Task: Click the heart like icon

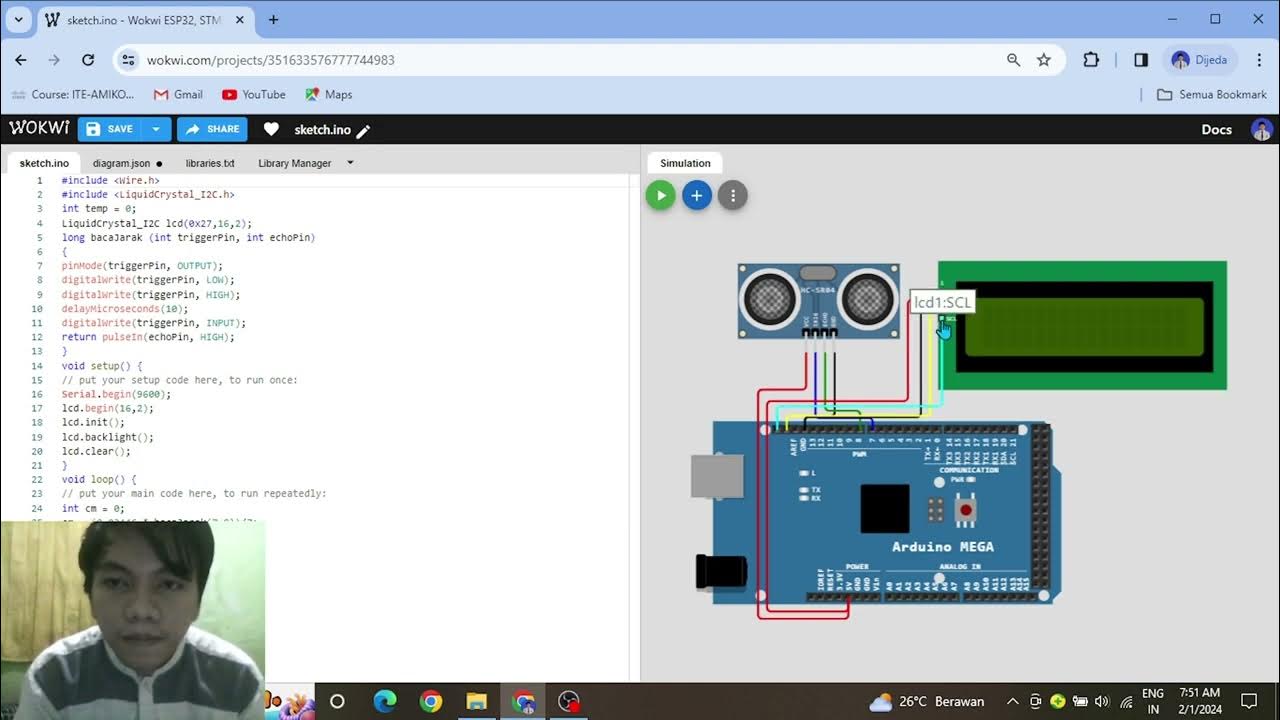Action: [271, 129]
